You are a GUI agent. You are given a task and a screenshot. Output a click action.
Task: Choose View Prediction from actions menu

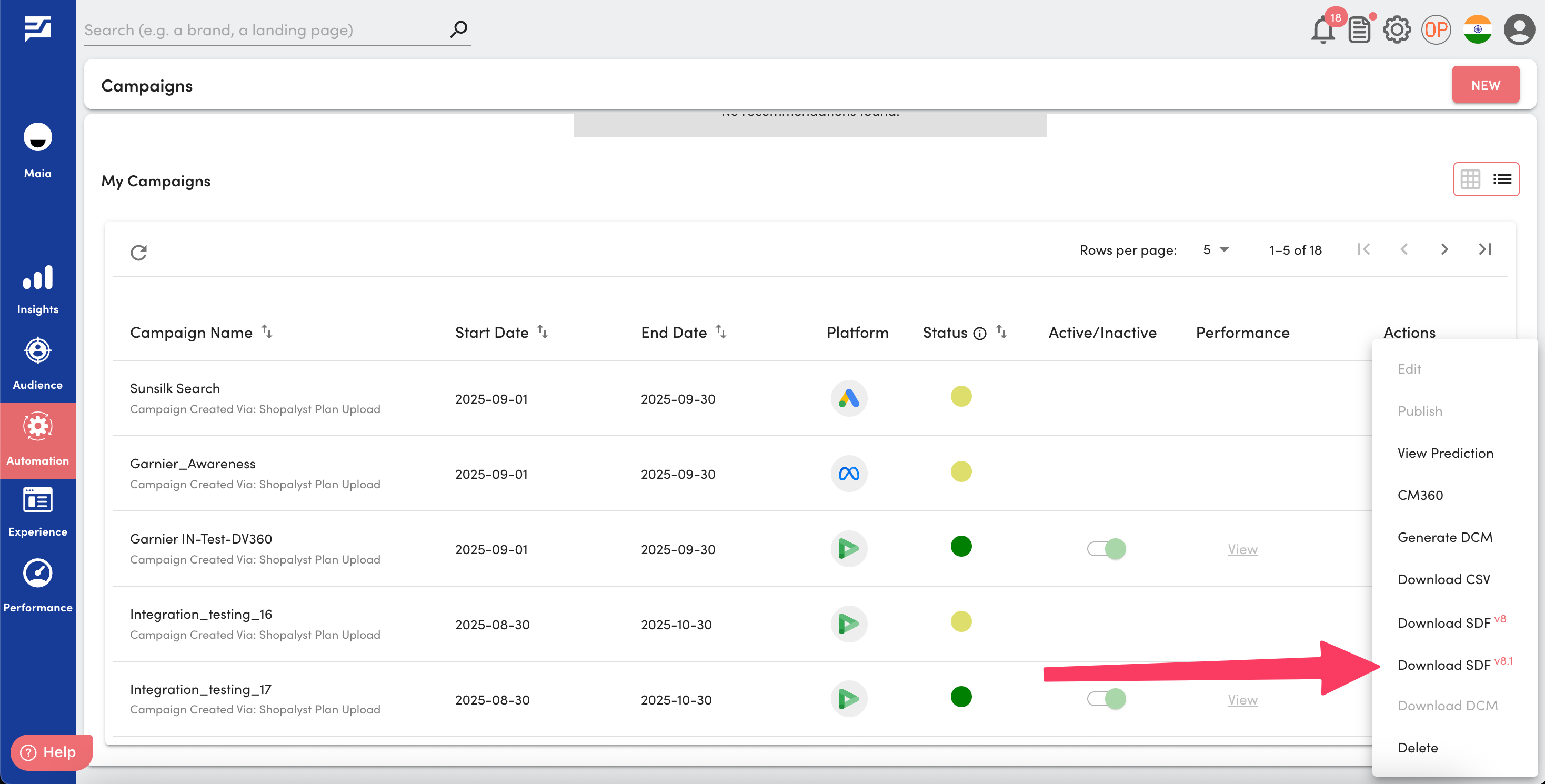point(1445,453)
